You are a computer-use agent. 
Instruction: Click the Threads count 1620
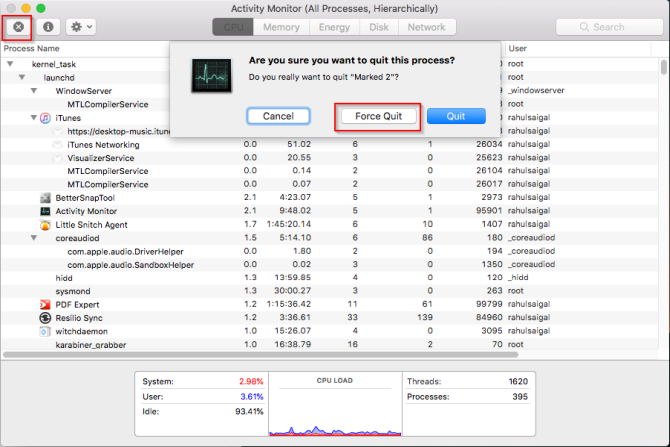(x=518, y=381)
